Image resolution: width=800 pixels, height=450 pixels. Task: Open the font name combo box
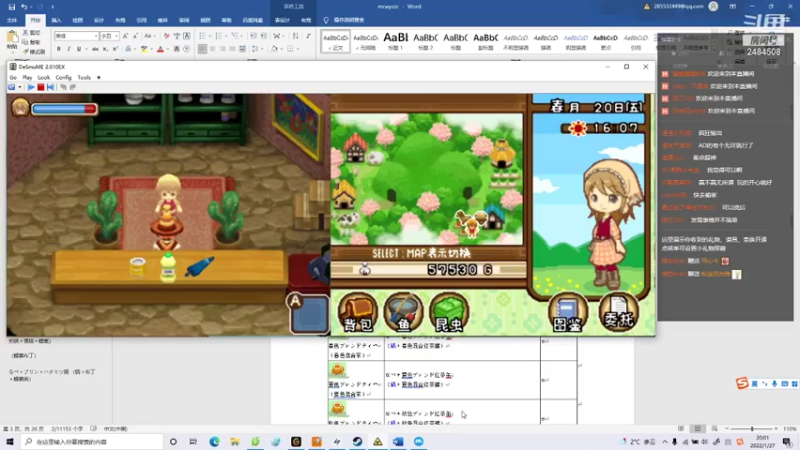(x=77, y=36)
